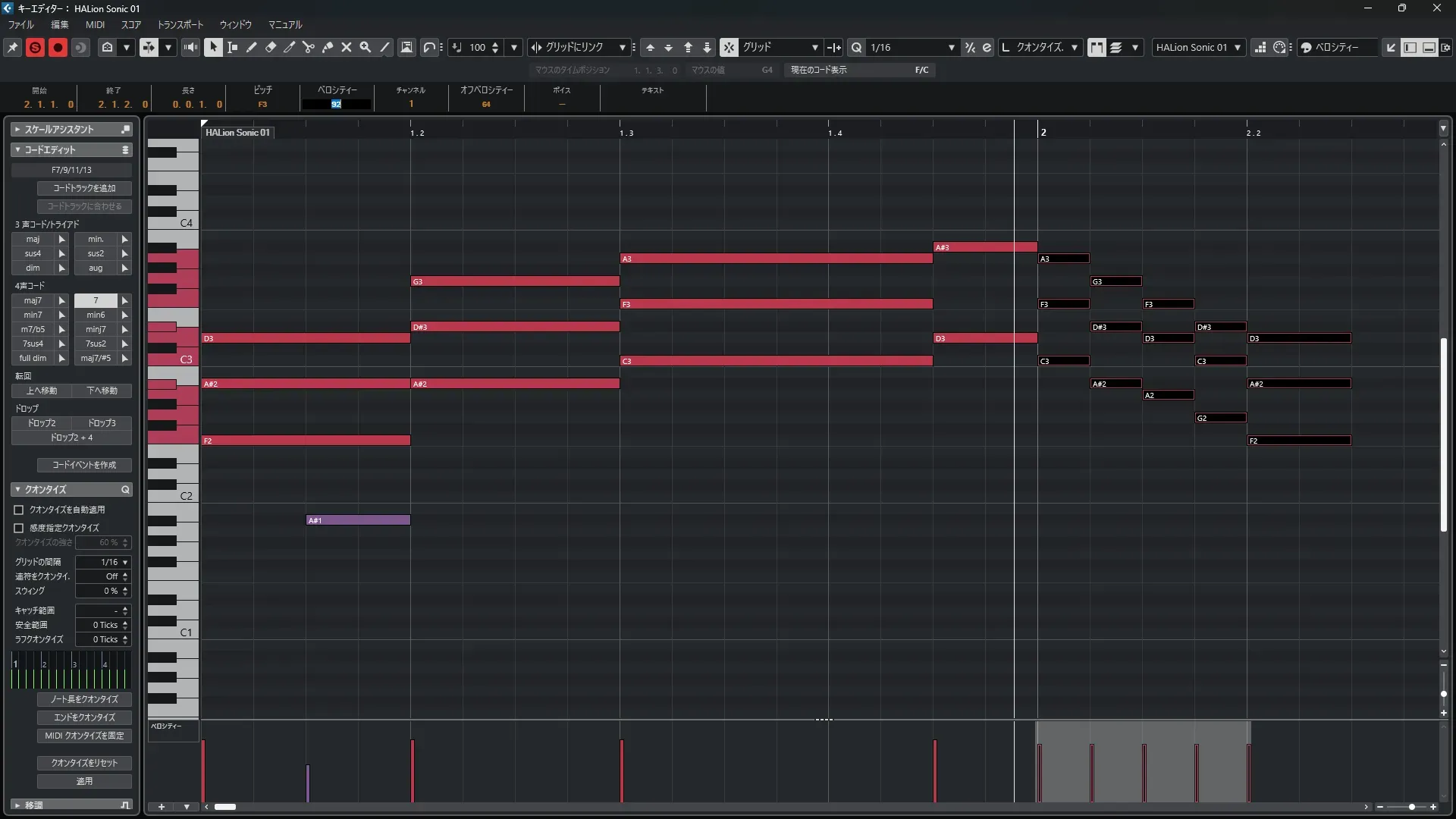Select the Draw pencil tool
The width and height of the screenshot is (1456, 819).
pos(252,47)
